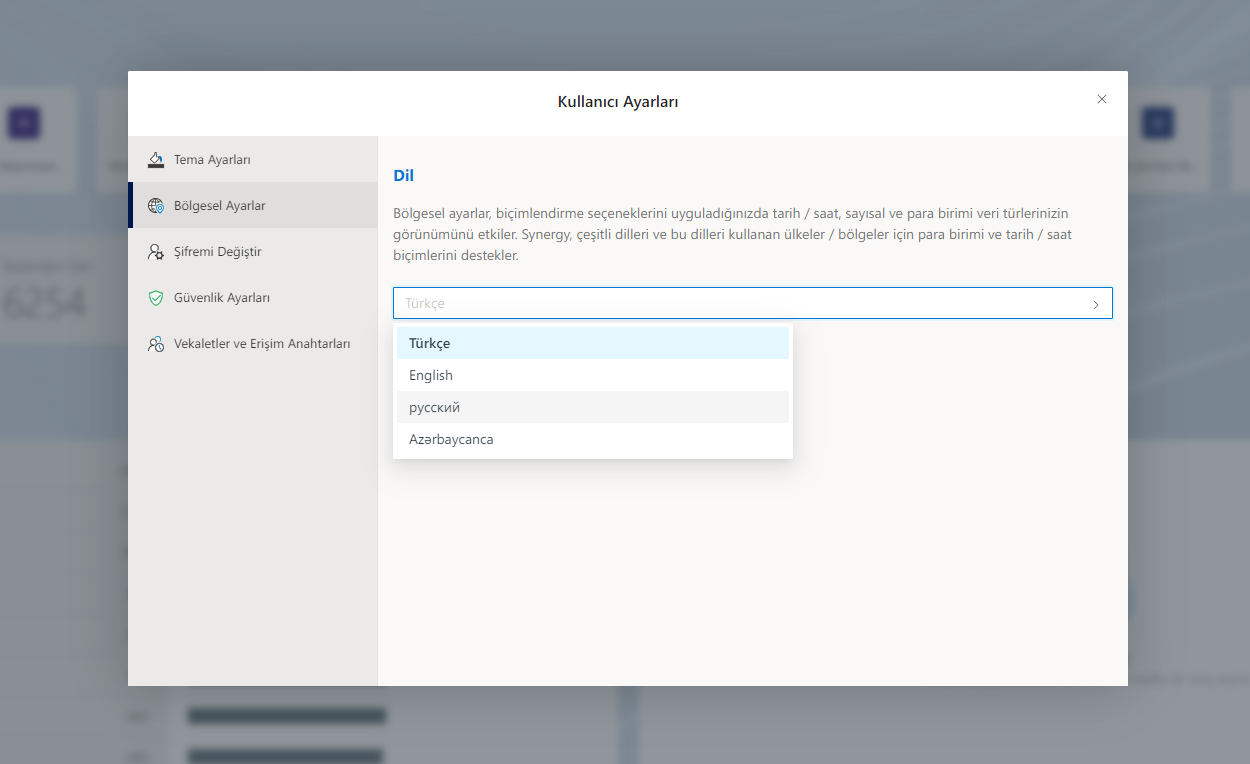Image resolution: width=1250 pixels, height=764 pixels.
Task: Click the key icon next to Şifremi Değiştir
Action: point(157,251)
